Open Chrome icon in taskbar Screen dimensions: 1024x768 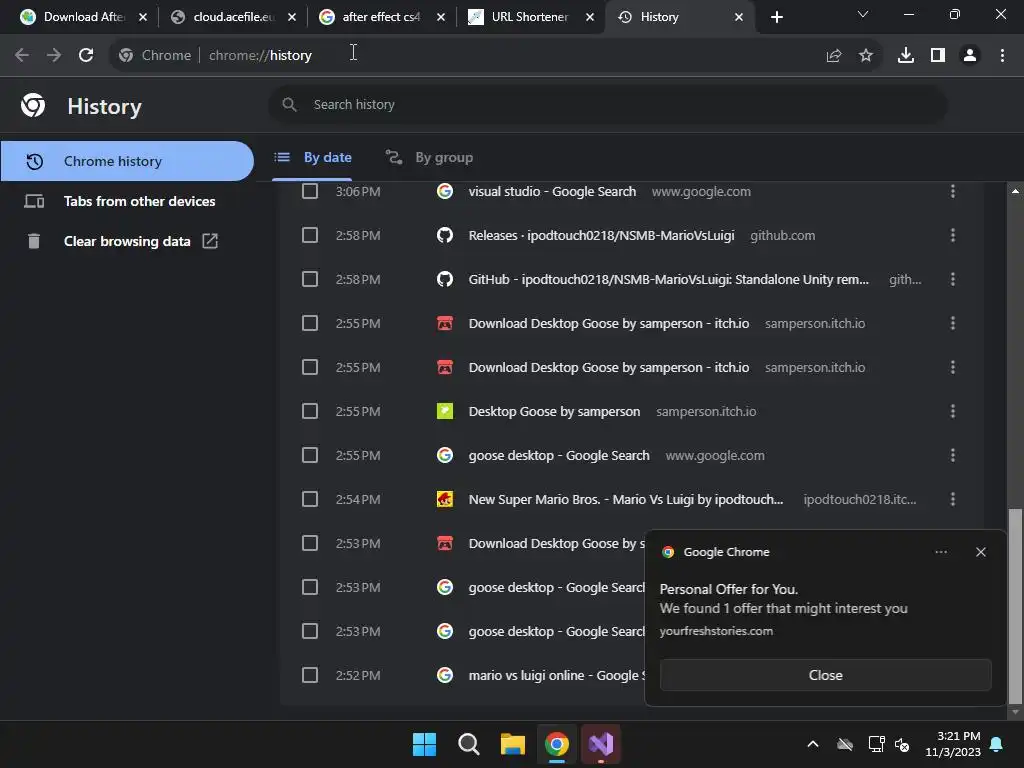click(x=557, y=744)
